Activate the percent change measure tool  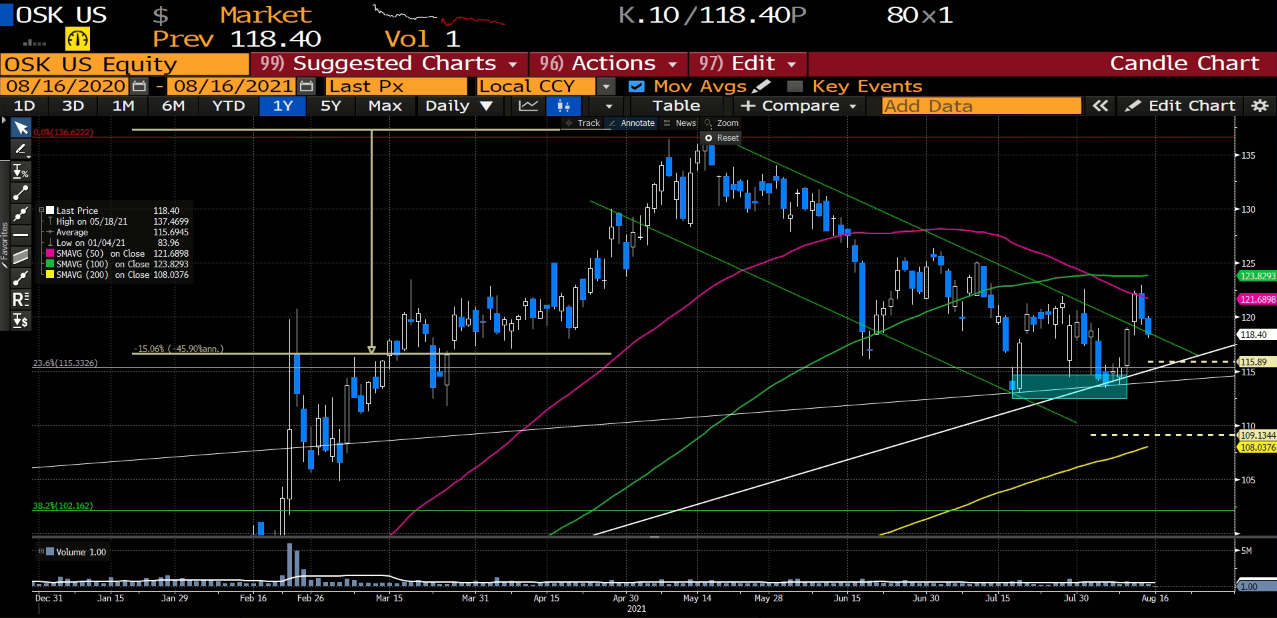click(x=20, y=171)
